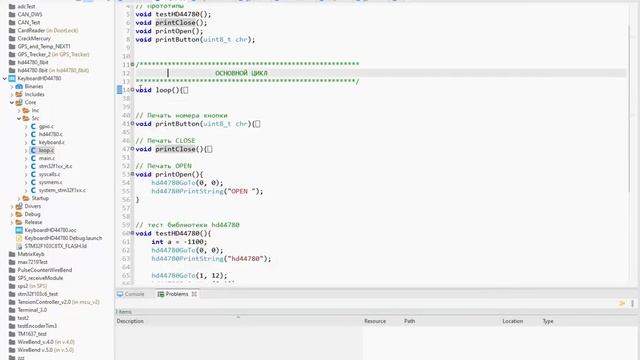Screen dimensions: 640x360
Task: Select stm32f1xx_it.c in the tree
Action: click(x=55, y=167)
